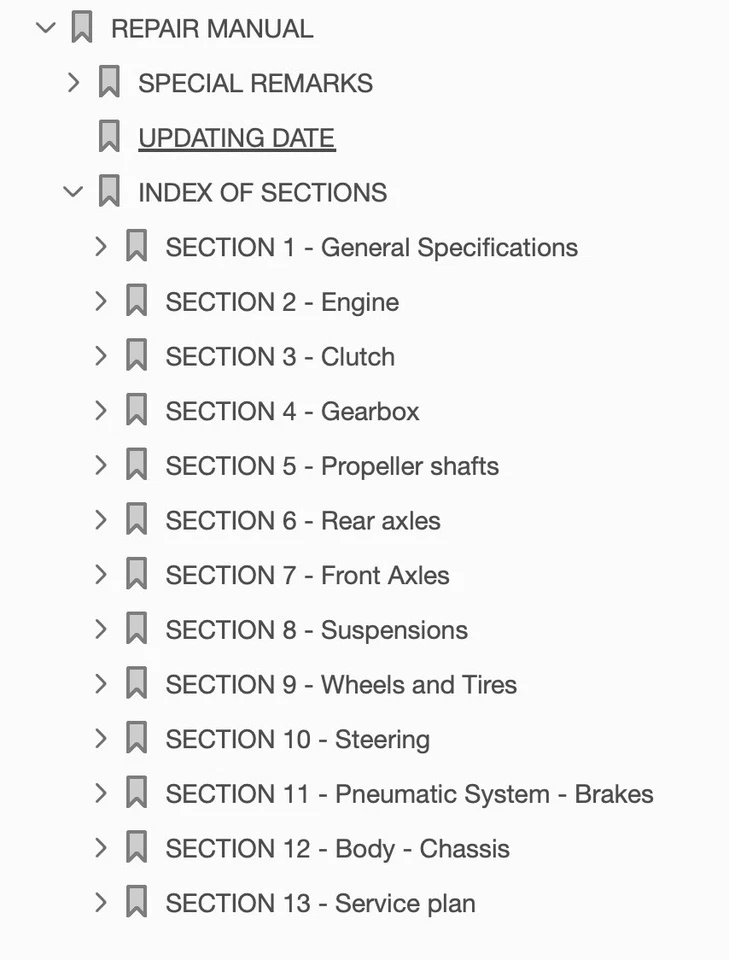Click the bookmark icon beside REPAIR MANUAL
Viewport: 729px width, 960px height.
pos(83,28)
